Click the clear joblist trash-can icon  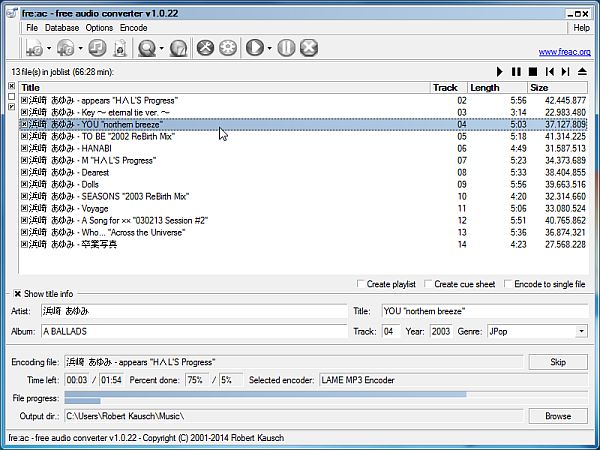[120, 48]
